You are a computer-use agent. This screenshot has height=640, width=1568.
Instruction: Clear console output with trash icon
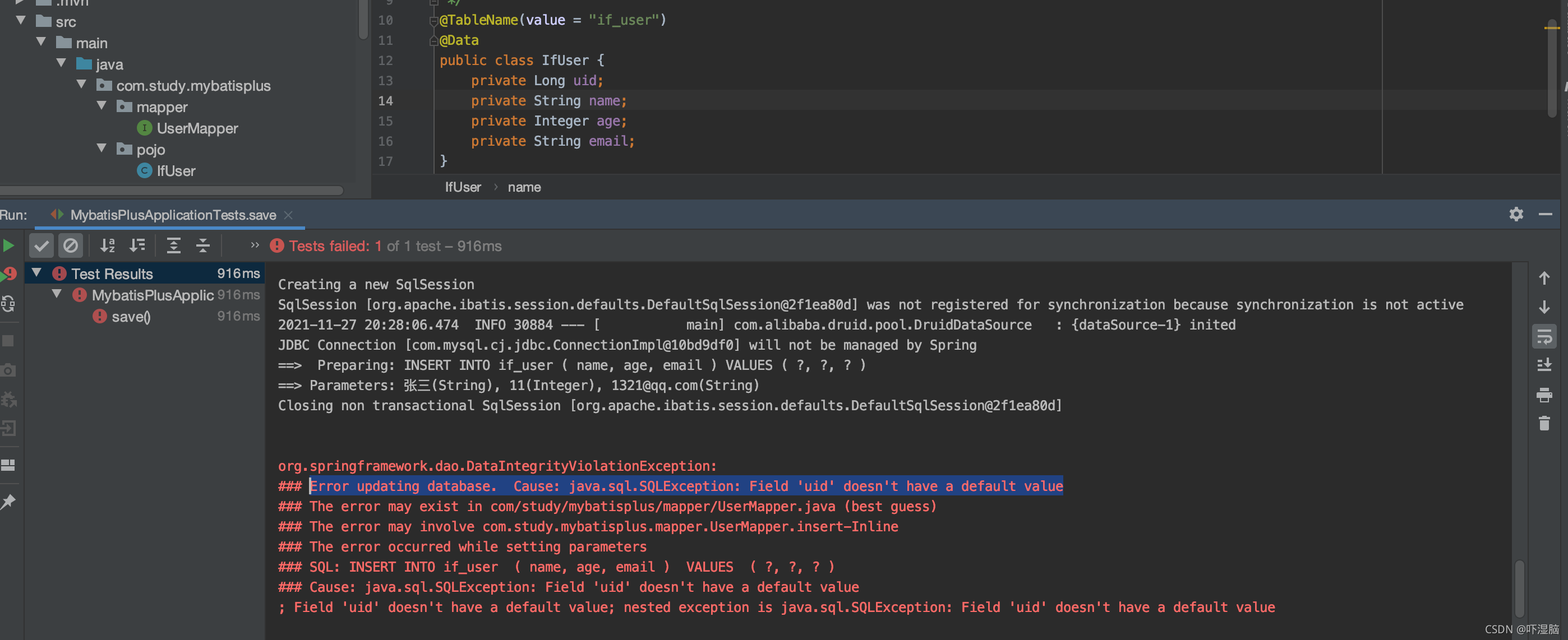1544,424
